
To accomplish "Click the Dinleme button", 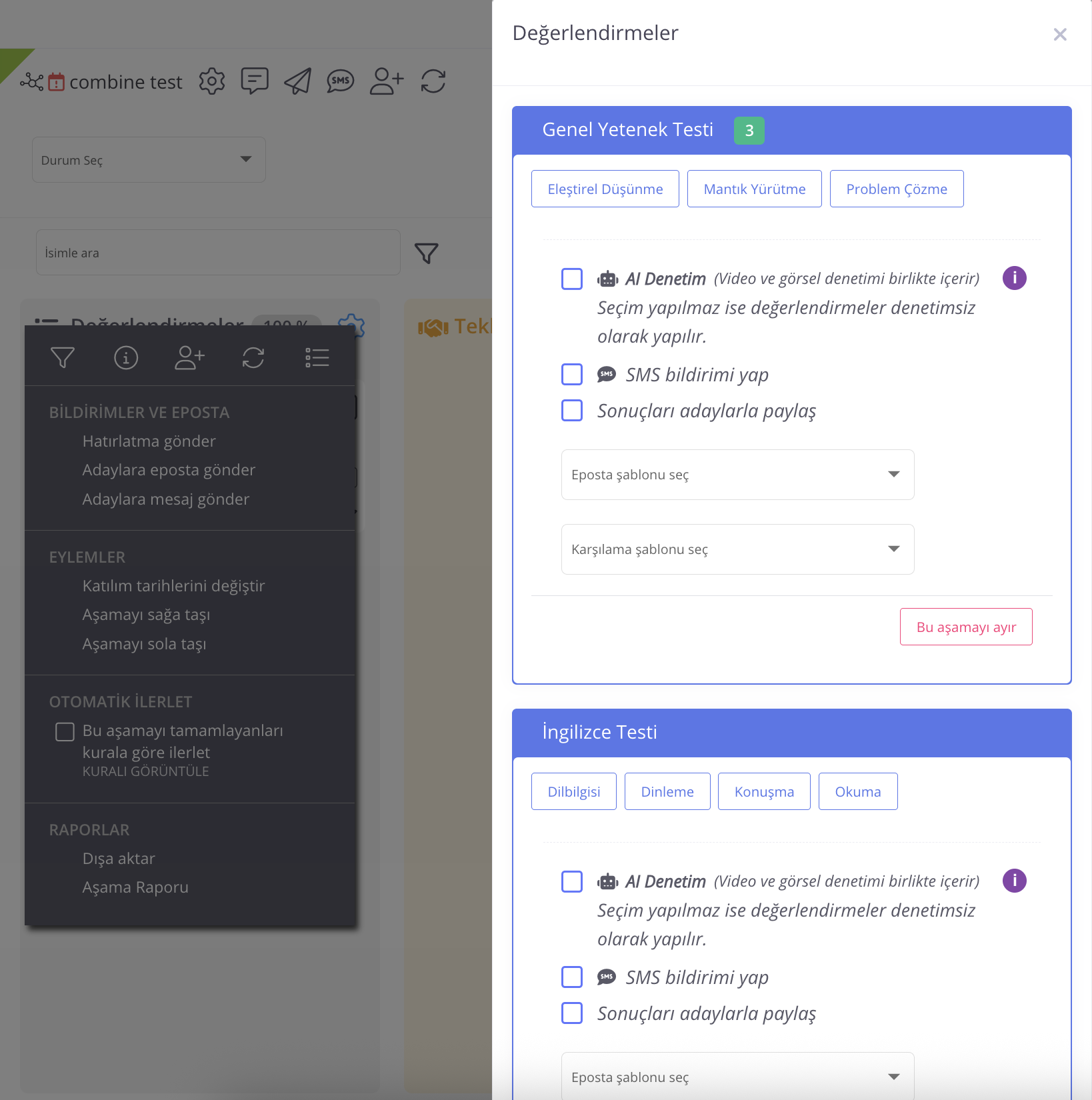I will click(x=667, y=791).
